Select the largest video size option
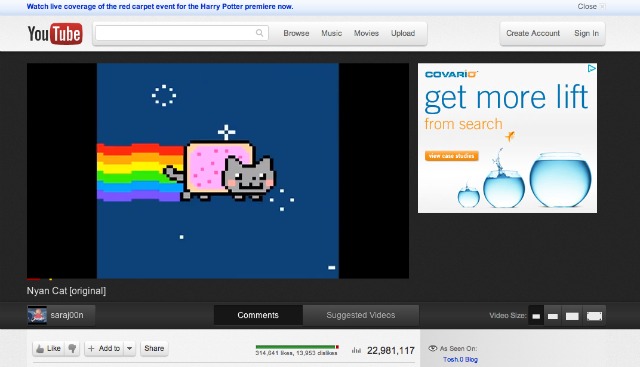640x367 pixels. click(x=594, y=316)
